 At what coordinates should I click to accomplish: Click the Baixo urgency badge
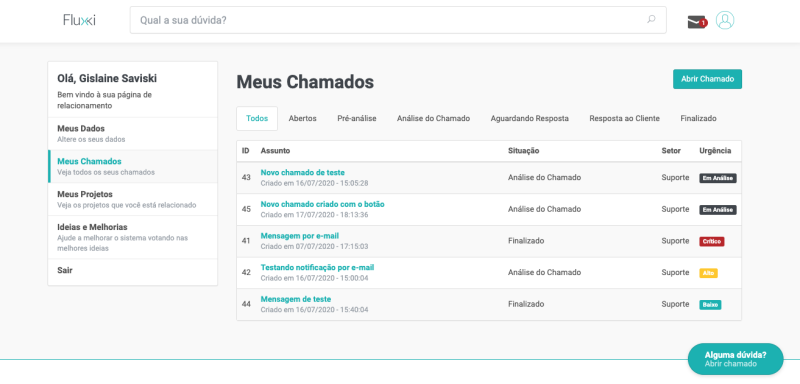coord(710,305)
